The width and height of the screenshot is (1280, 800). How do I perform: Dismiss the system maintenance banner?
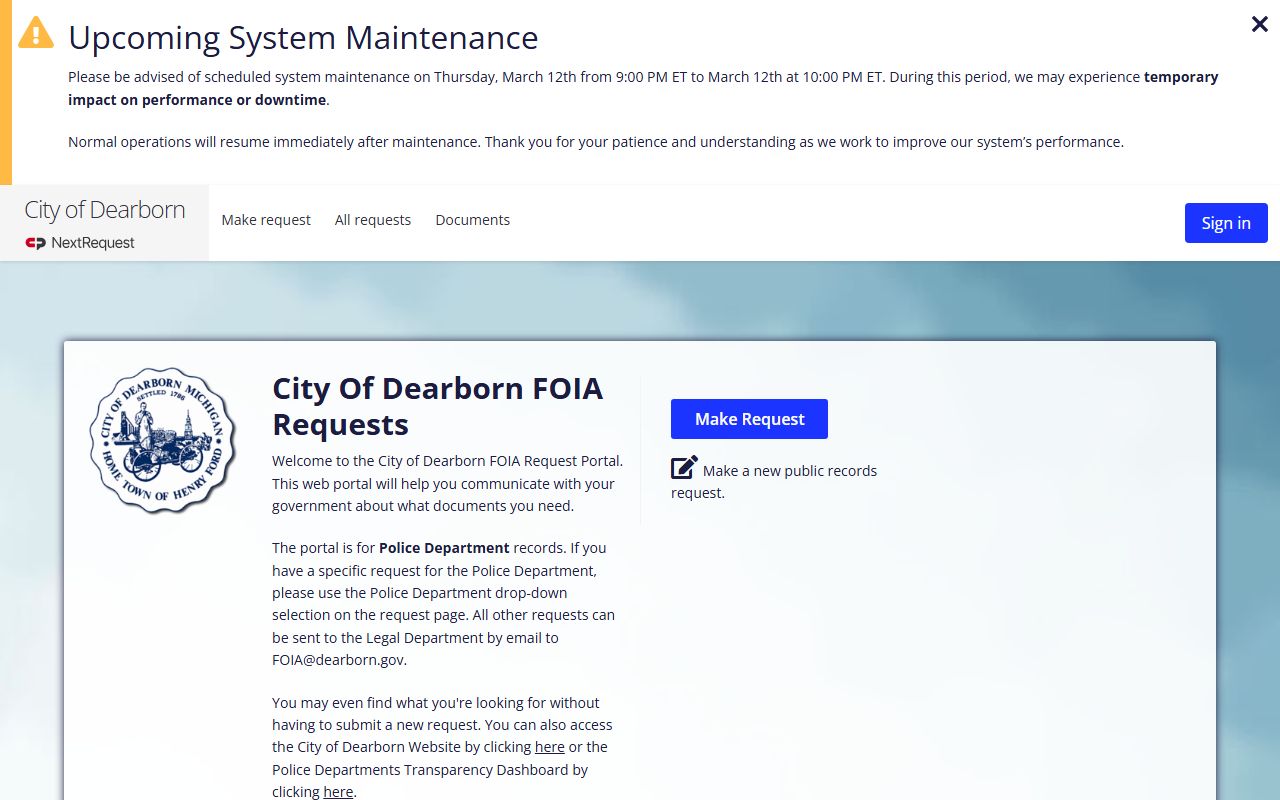click(1260, 24)
